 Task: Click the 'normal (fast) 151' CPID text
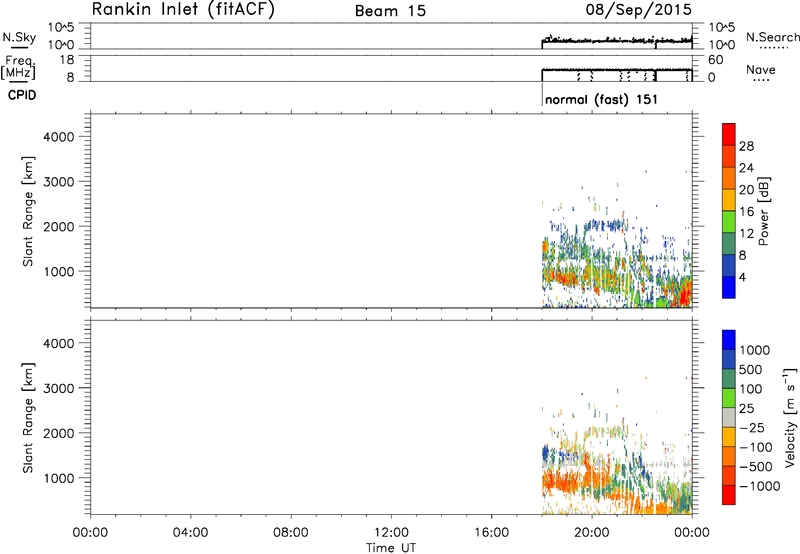601,99
